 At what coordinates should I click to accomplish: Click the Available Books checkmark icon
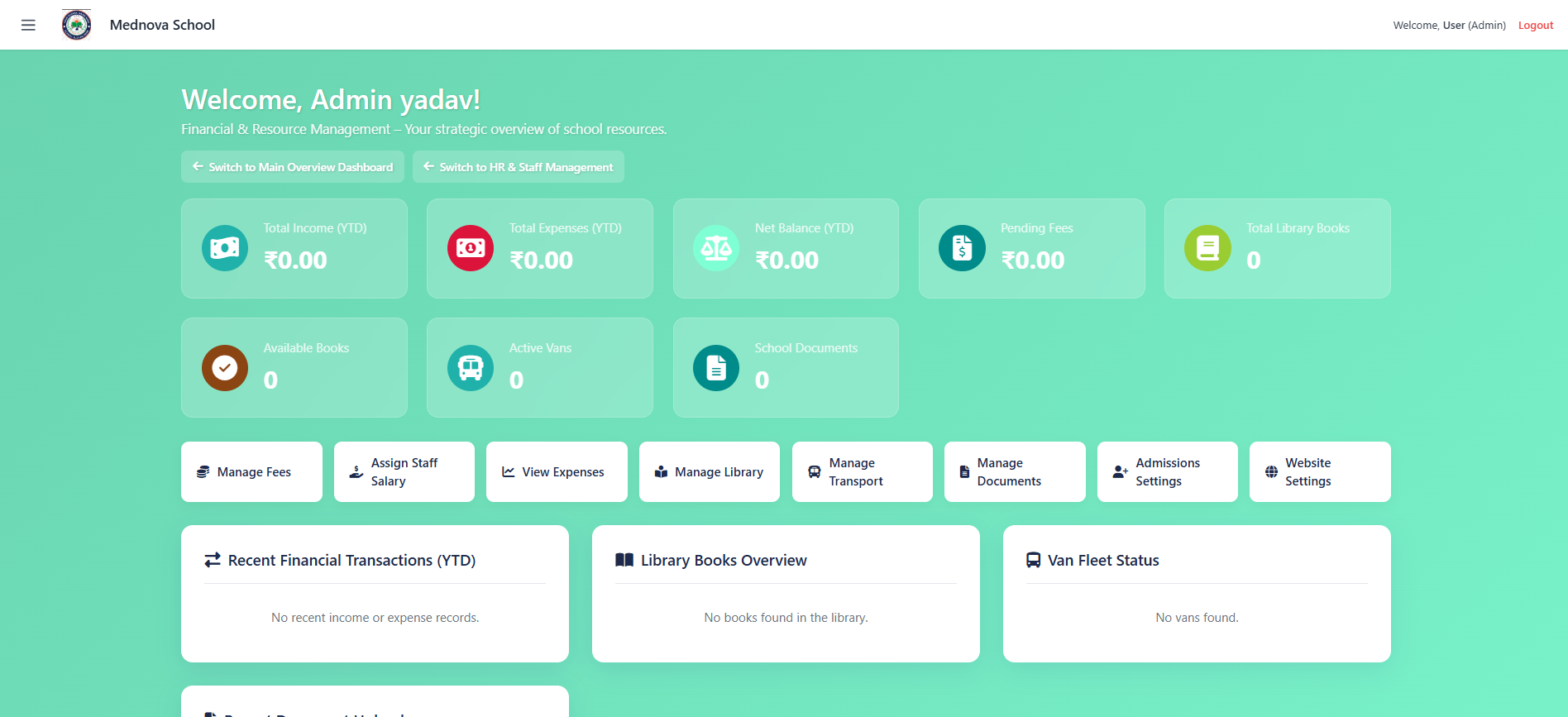[x=225, y=368]
